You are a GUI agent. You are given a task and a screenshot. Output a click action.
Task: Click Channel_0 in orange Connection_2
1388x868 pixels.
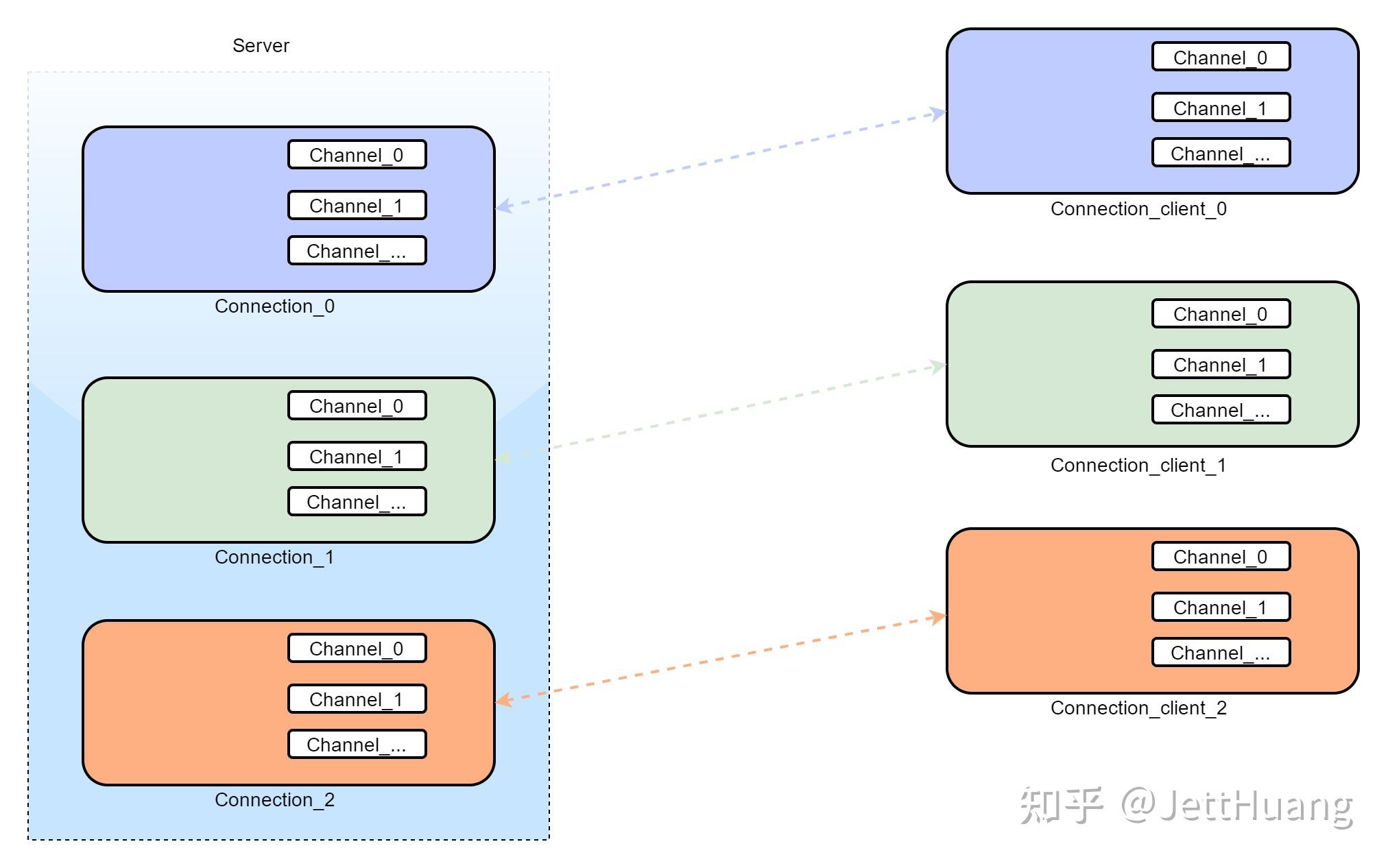coord(357,649)
